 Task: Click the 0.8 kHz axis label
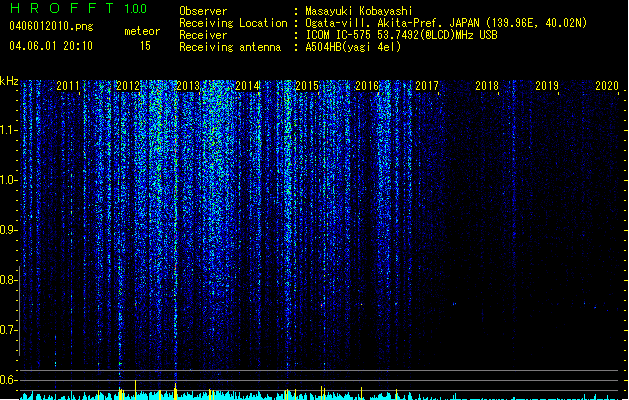(8, 280)
